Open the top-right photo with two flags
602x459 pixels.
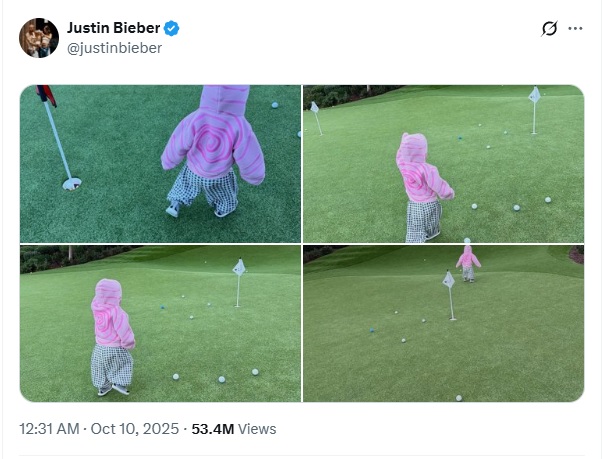(x=443, y=164)
